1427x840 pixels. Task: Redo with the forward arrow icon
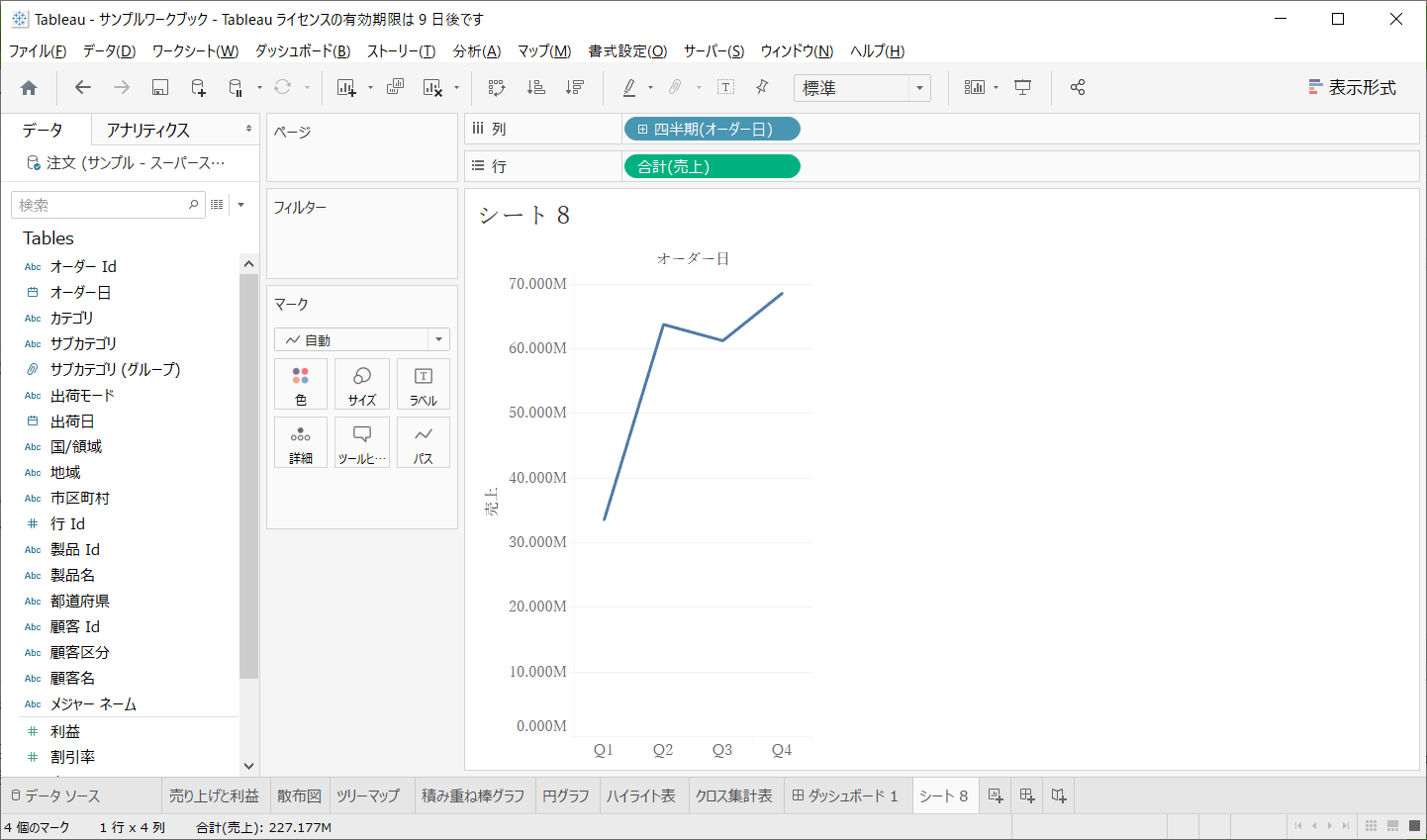tap(122, 88)
